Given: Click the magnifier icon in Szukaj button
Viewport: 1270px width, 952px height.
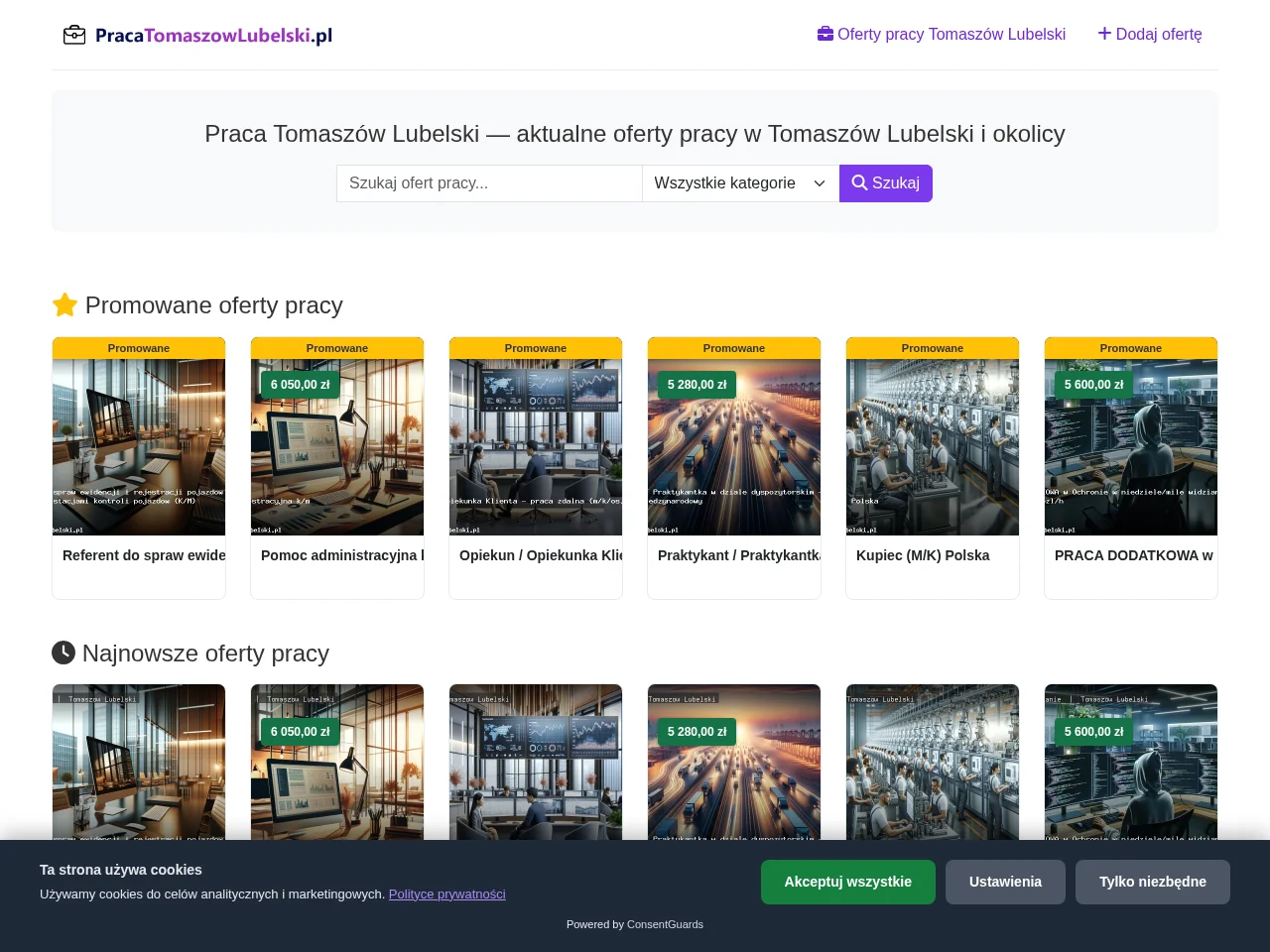Looking at the screenshot, I should point(860,182).
